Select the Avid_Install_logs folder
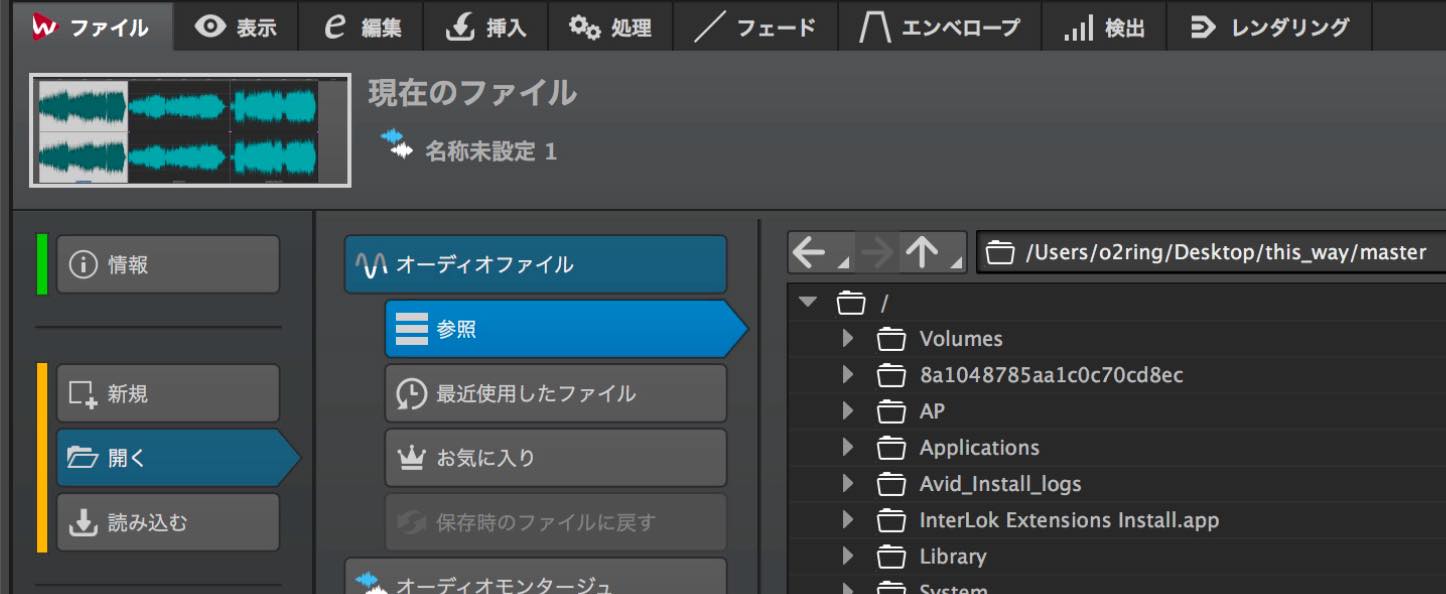The width and height of the screenshot is (1446, 594). (x=1116, y=484)
